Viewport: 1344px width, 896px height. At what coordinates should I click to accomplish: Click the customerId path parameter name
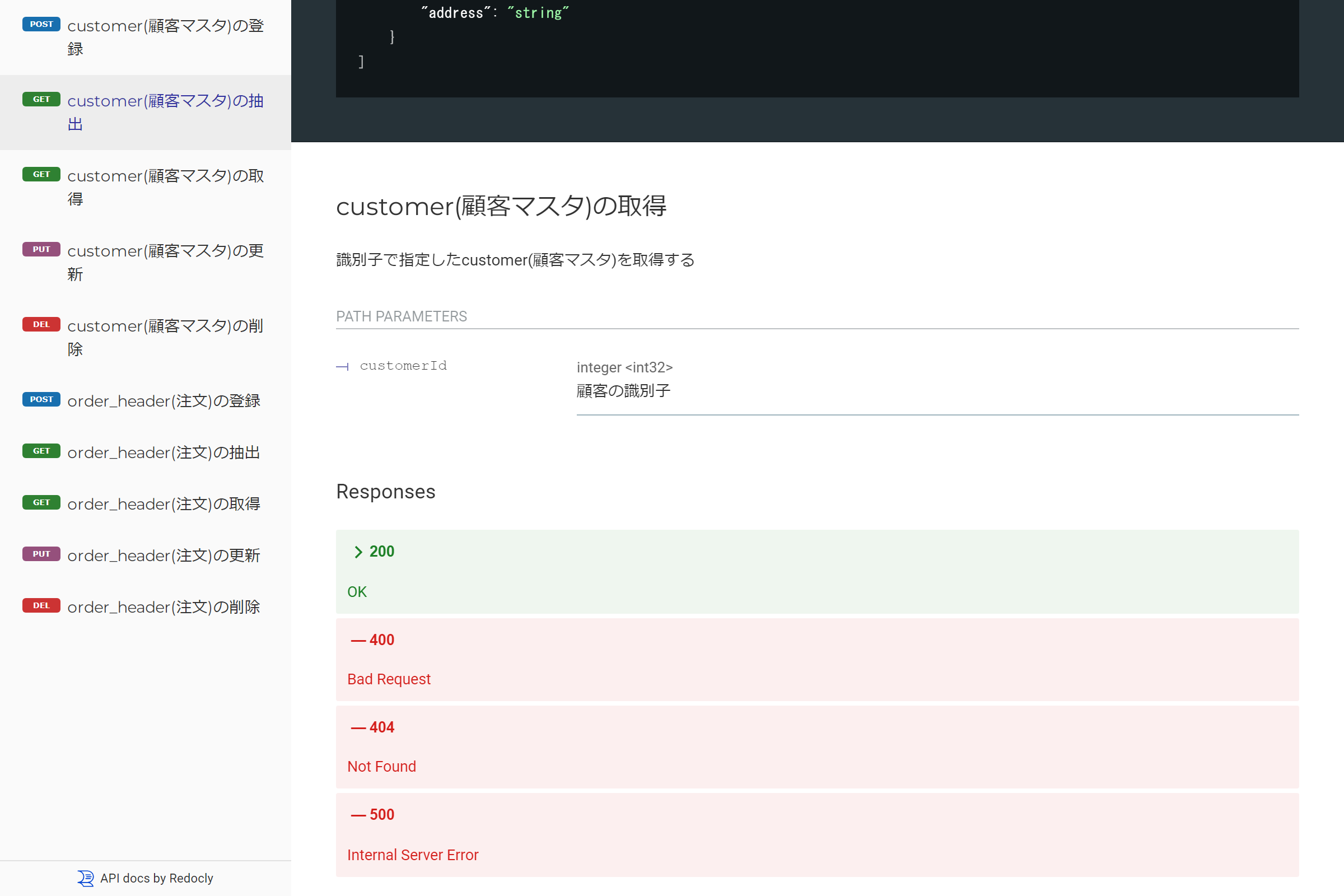403,366
